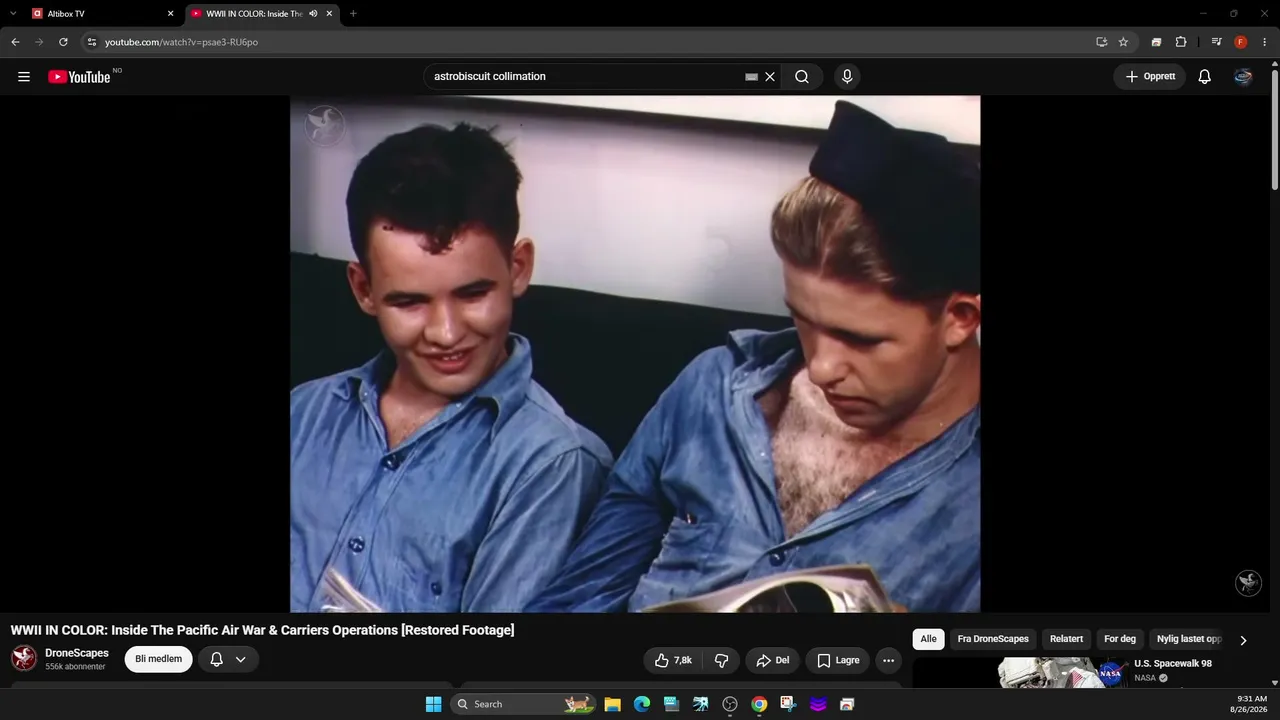1280x720 pixels.
Task: Open a new browser tab
Action: point(353,14)
